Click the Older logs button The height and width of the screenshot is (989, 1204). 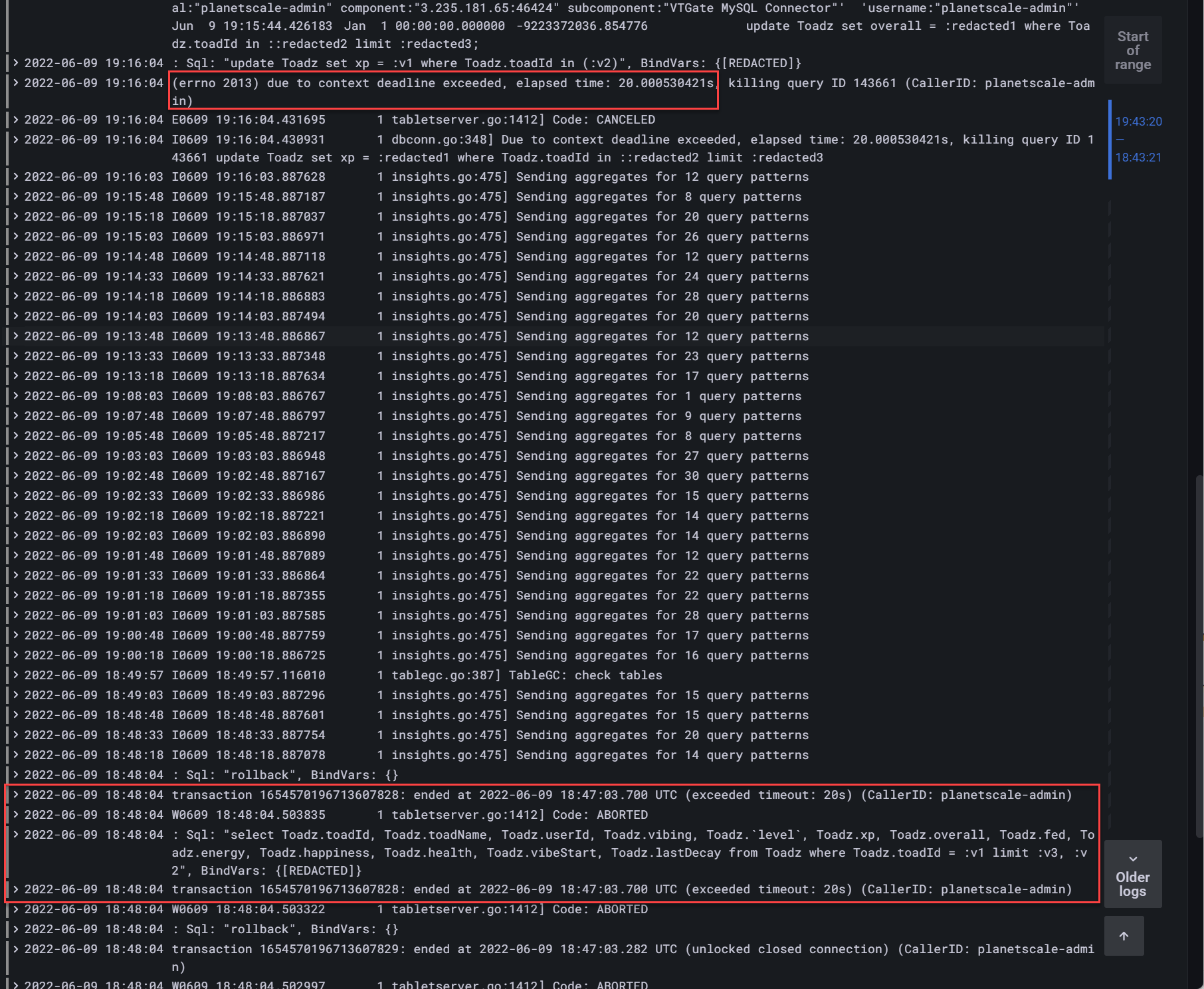[1133, 884]
